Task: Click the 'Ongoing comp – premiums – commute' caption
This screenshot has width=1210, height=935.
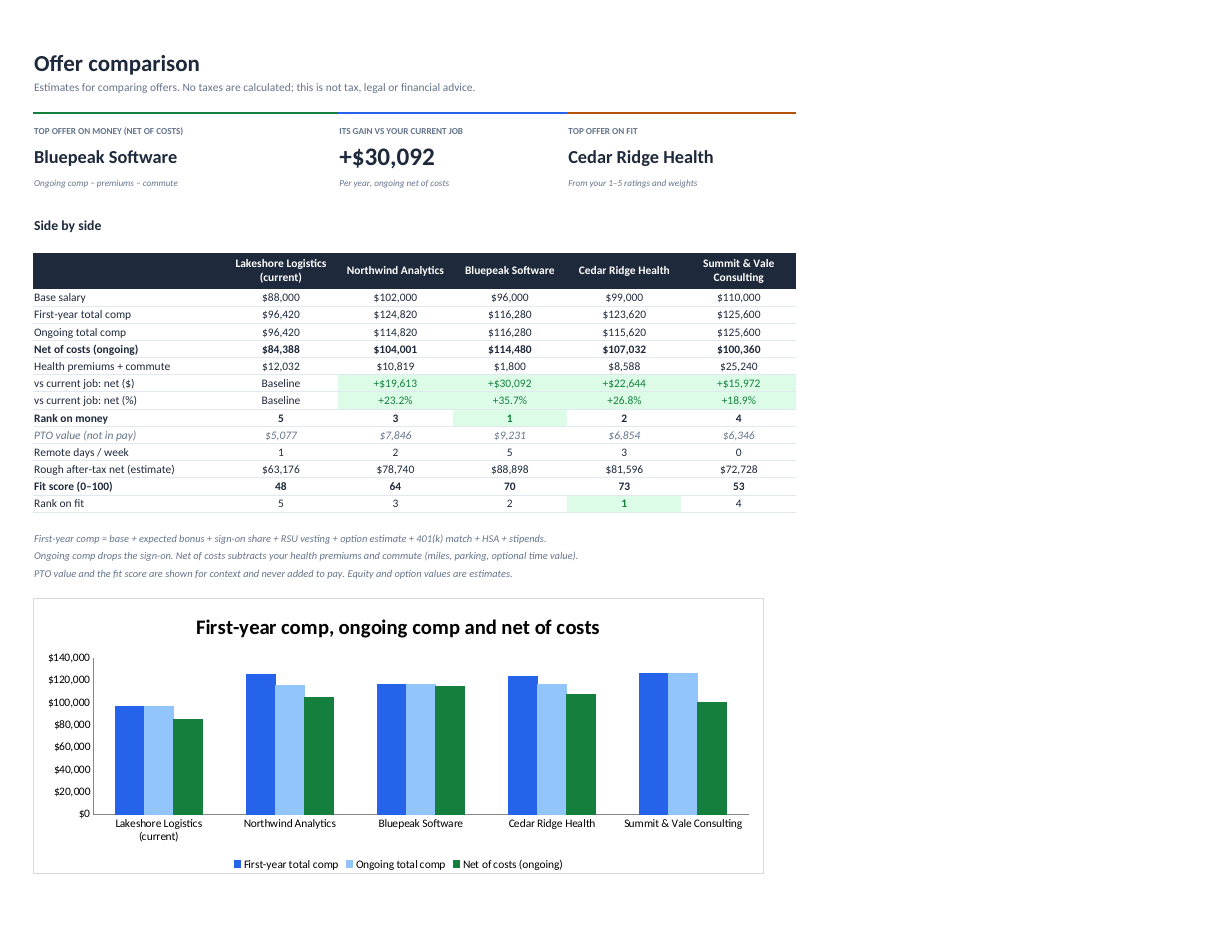Action: coord(106,183)
